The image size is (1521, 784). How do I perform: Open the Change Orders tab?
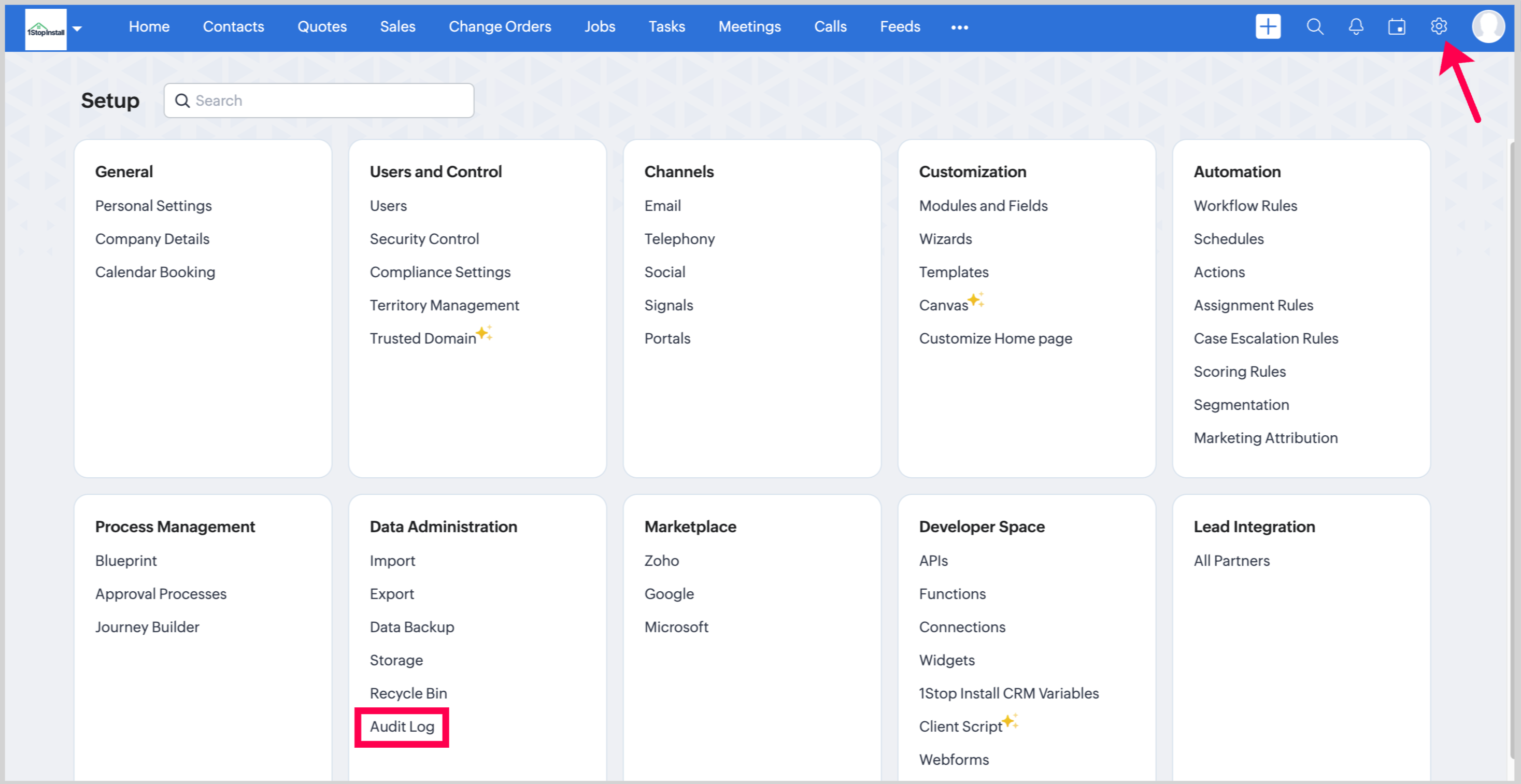tap(500, 26)
